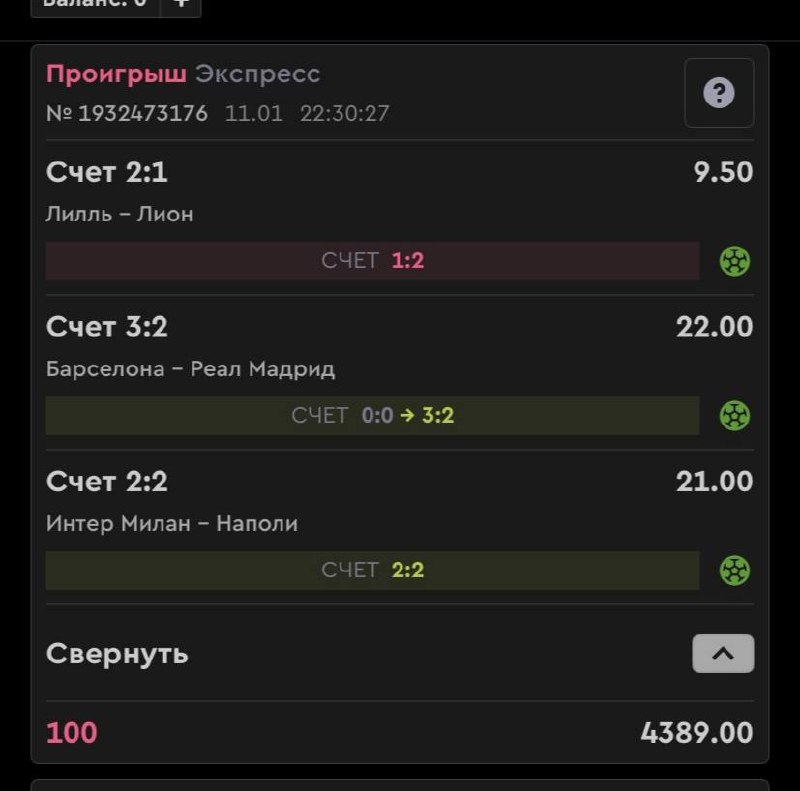This screenshot has width=800, height=791.
Task: Click the 22.00 odds value
Action: (714, 327)
